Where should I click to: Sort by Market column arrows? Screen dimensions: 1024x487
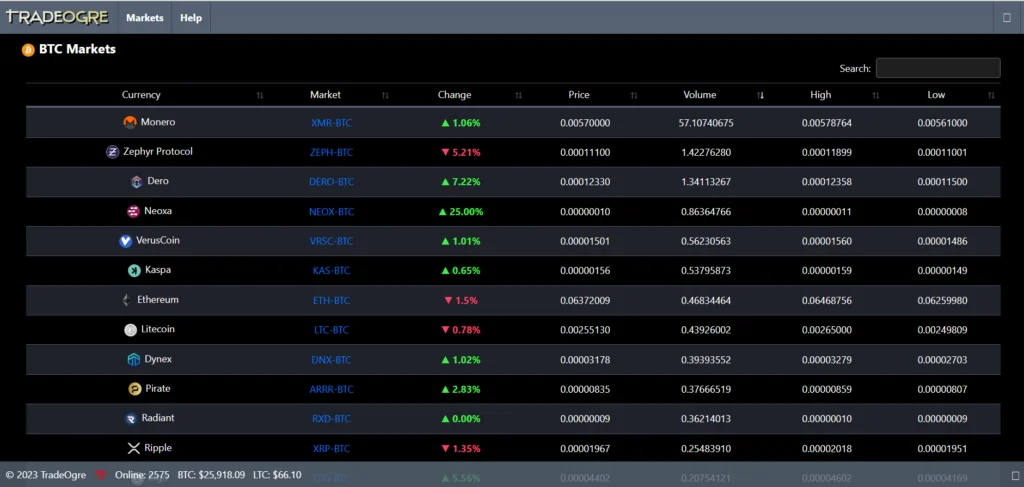(x=385, y=95)
